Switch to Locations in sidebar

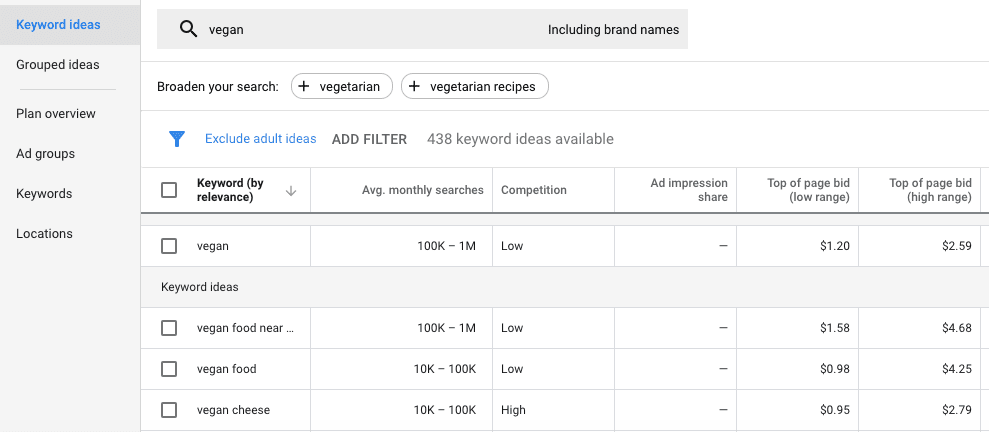44,234
